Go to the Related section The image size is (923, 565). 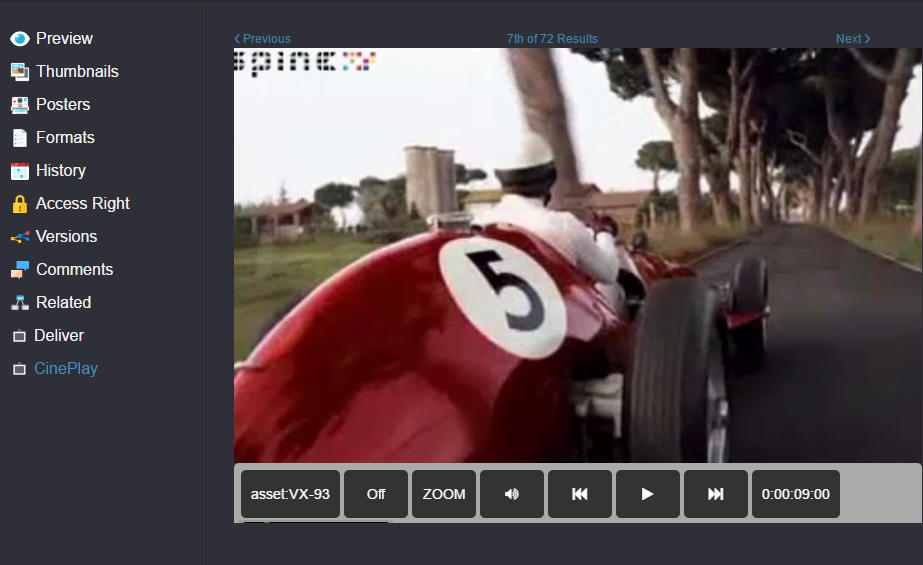coord(64,302)
